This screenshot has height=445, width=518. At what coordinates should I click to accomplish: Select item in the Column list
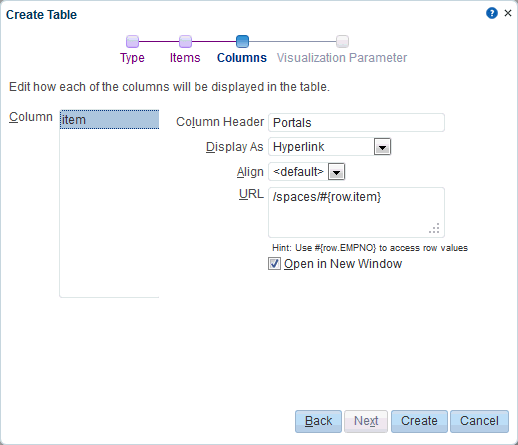click(109, 119)
